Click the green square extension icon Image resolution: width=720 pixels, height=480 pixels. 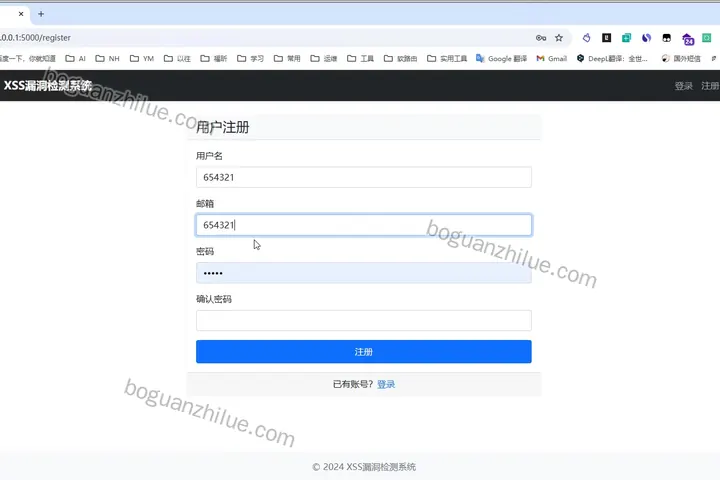click(707, 38)
